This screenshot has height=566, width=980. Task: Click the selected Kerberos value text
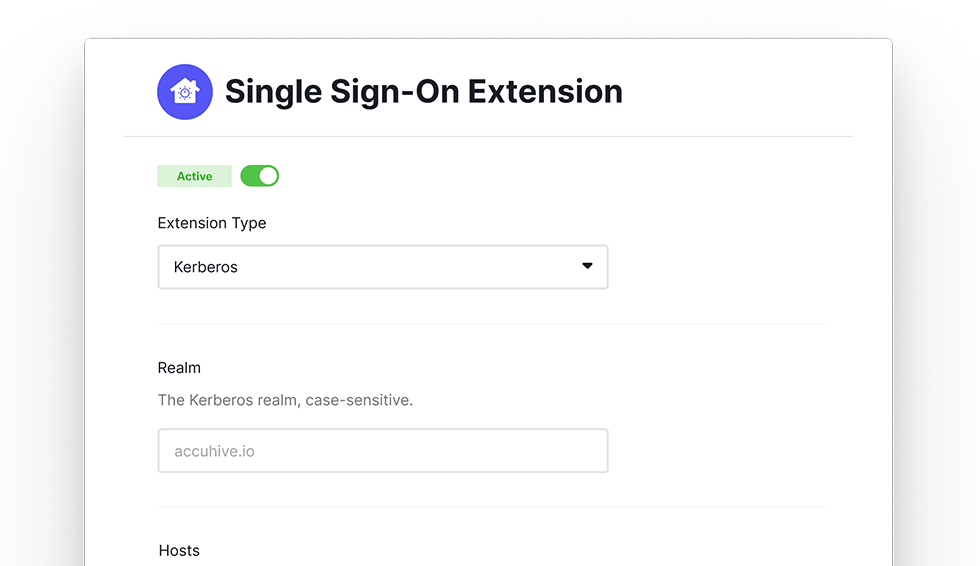click(206, 267)
